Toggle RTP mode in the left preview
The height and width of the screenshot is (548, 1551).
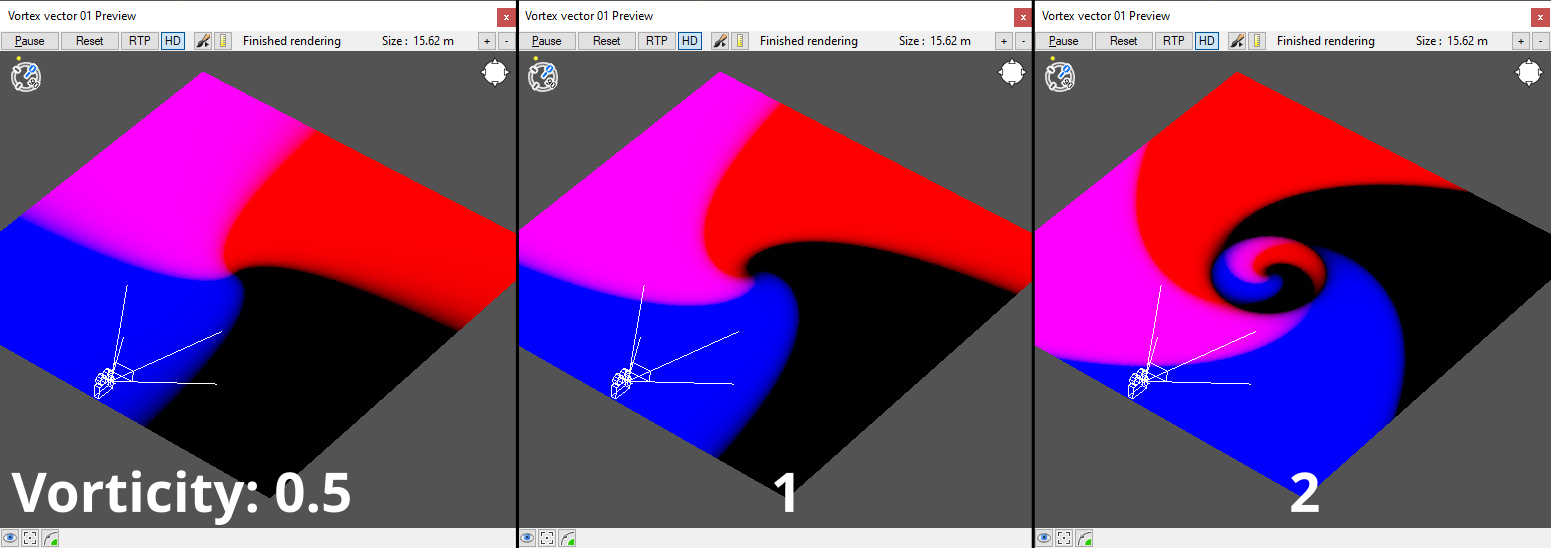click(x=139, y=41)
